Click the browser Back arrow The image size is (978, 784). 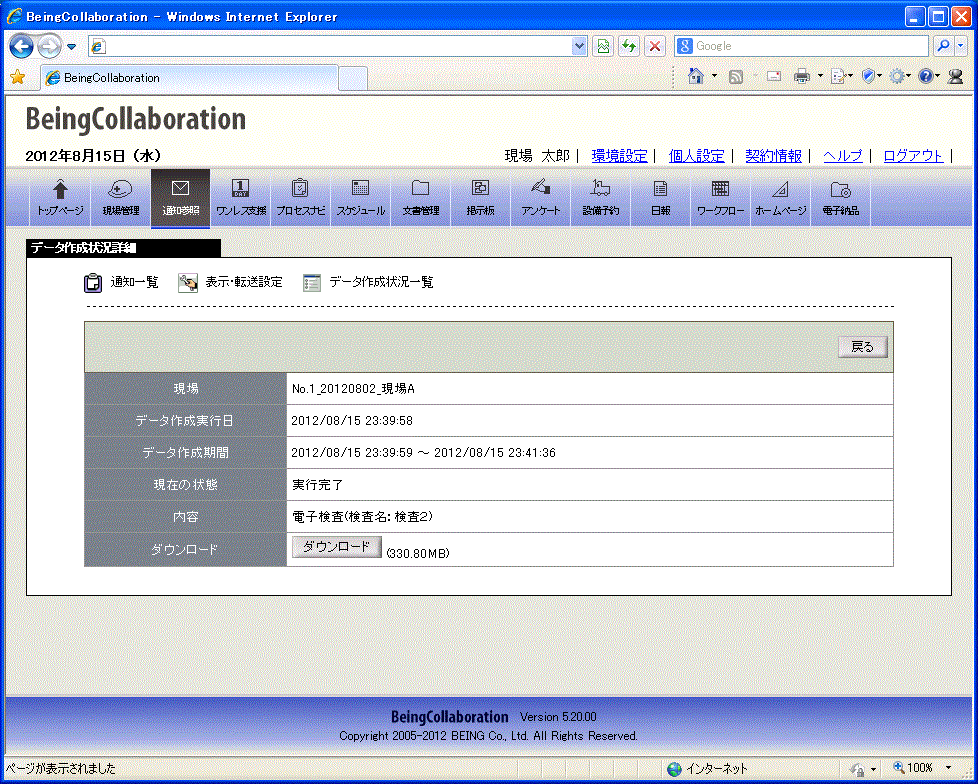(x=21, y=46)
